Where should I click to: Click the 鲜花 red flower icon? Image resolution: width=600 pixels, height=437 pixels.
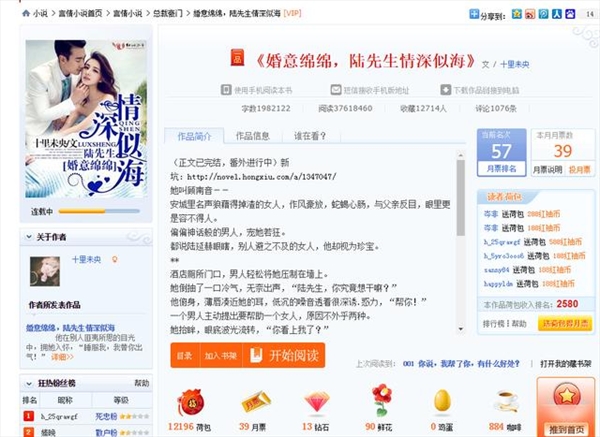tap(381, 401)
